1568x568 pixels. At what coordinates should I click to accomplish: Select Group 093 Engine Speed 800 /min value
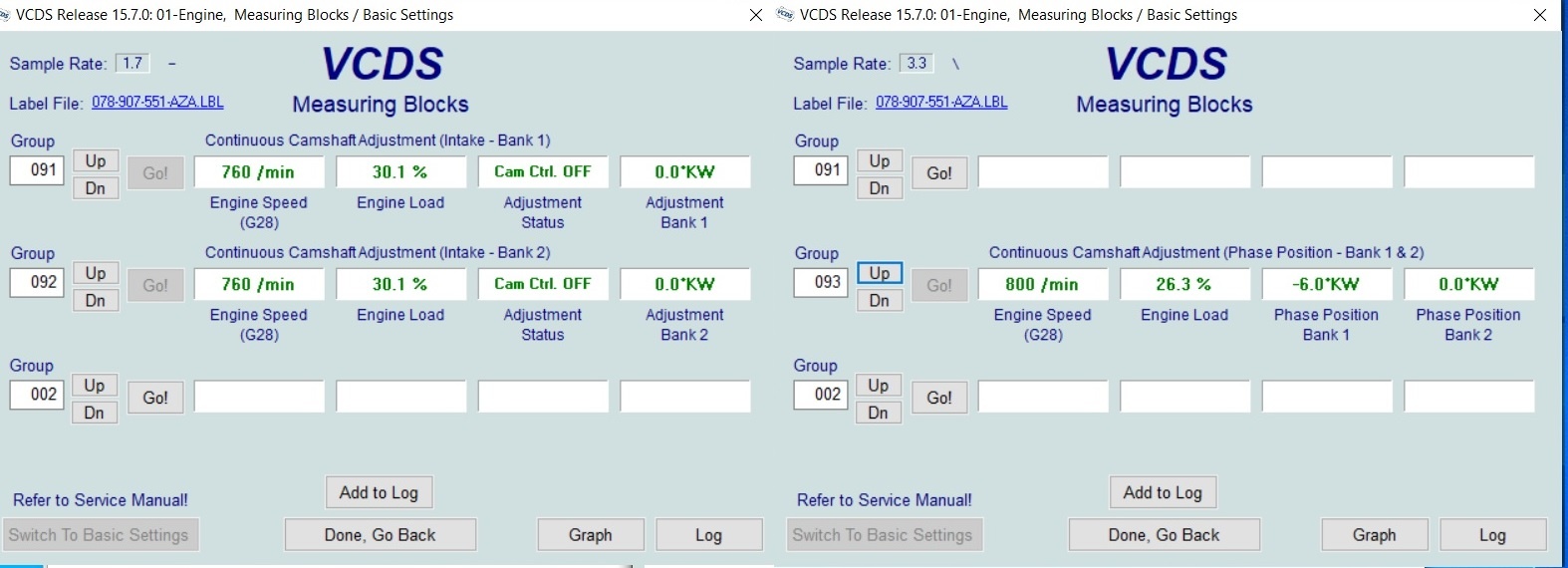point(1043,284)
